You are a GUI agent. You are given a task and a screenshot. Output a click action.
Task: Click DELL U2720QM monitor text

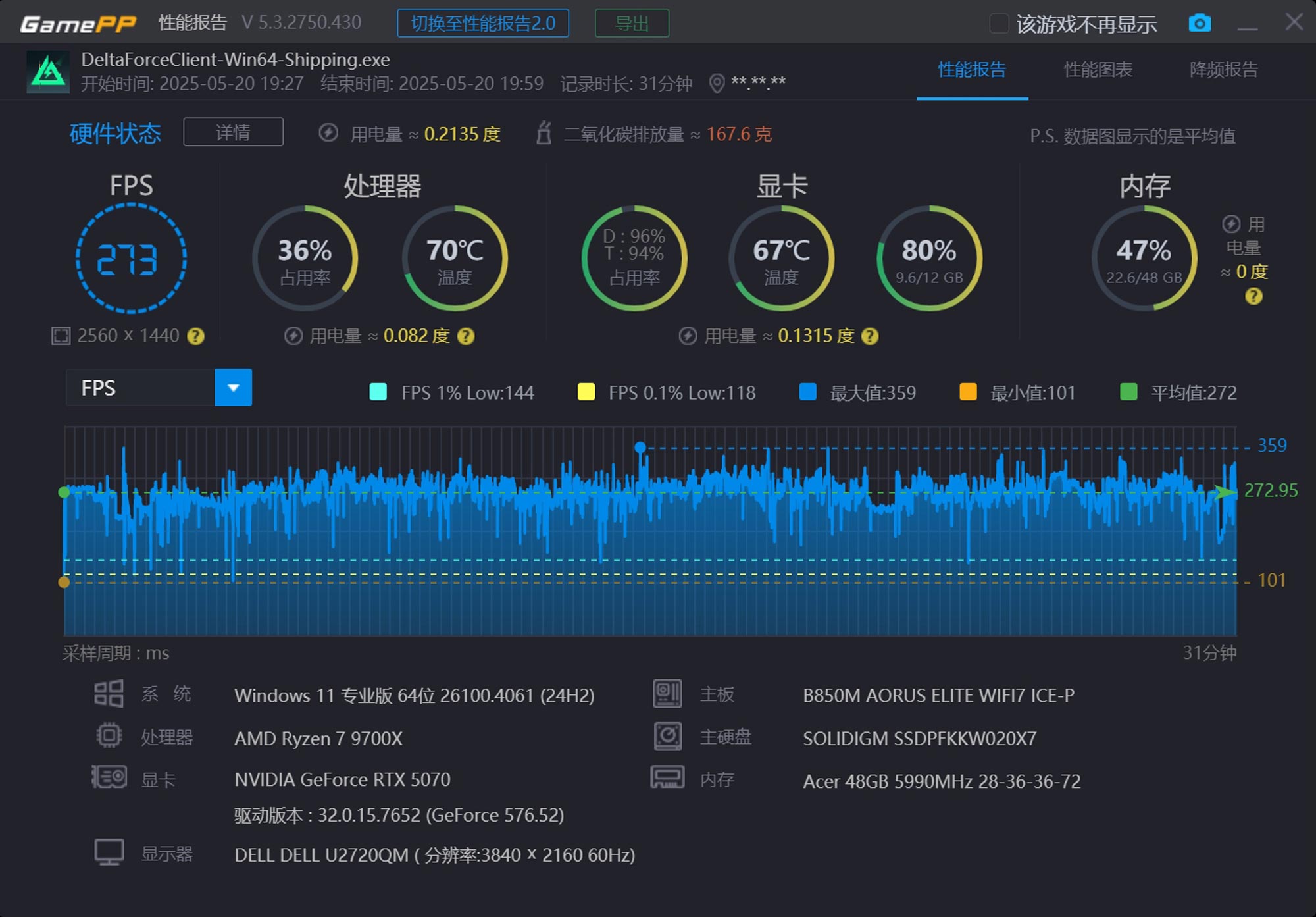click(435, 854)
